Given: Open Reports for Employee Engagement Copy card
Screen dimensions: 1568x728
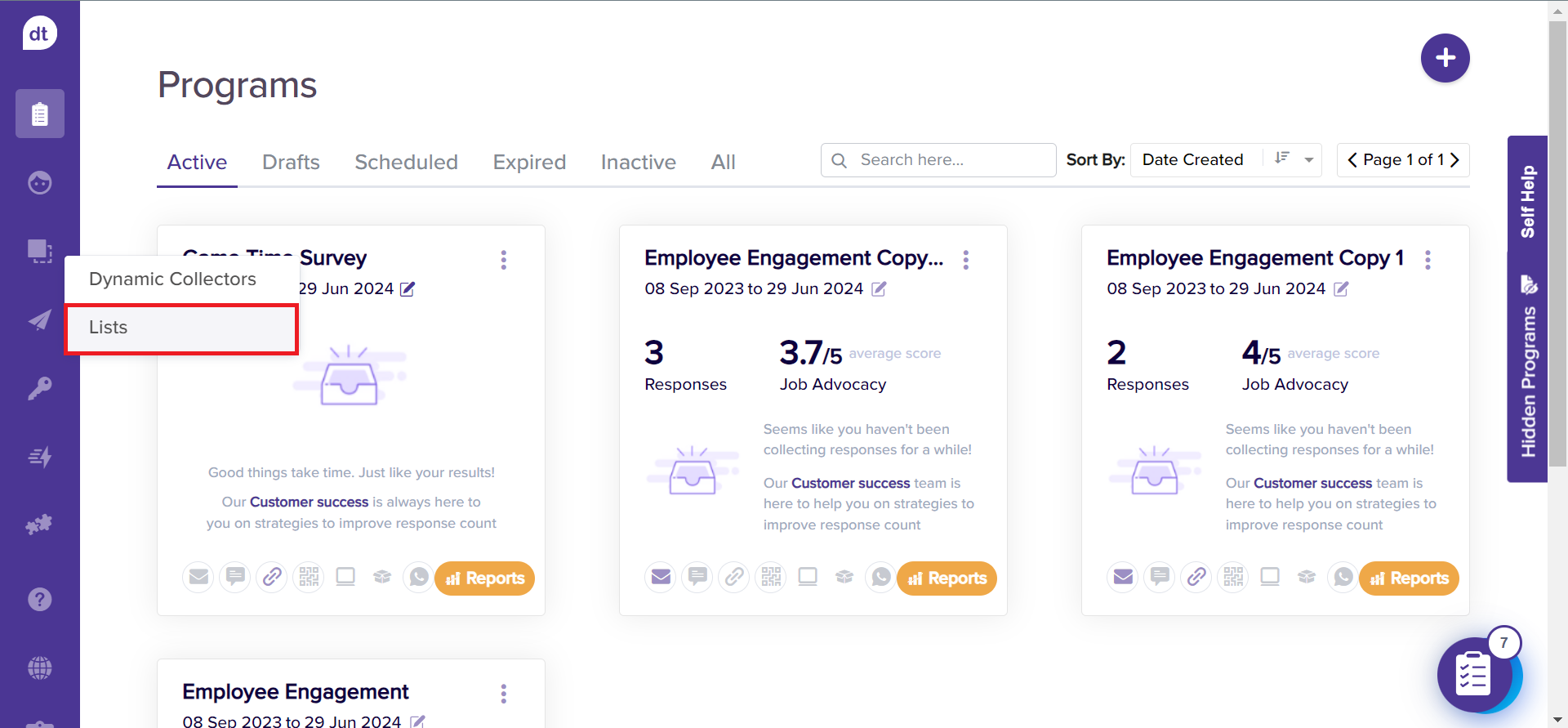Looking at the screenshot, I should pos(947,578).
